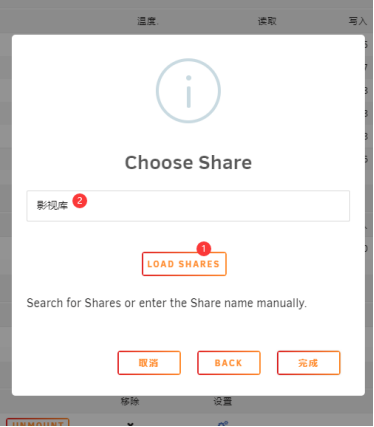This screenshot has height=427, width=374.
Task: Click the 影视库 text in the field
Action: pos(52,206)
